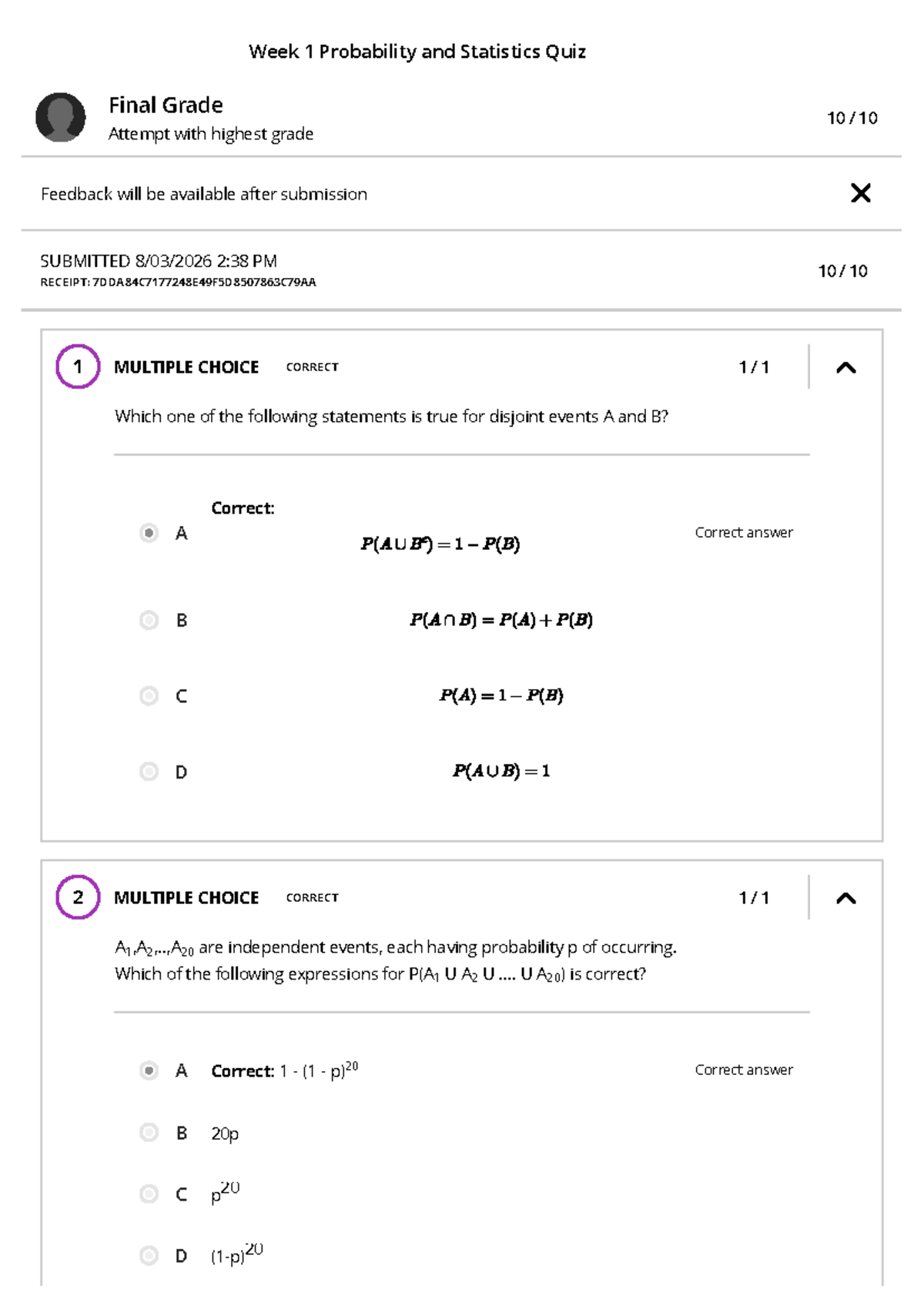
Task: Click the P(A∪B) = 1 answer formula
Action: (x=501, y=771)
